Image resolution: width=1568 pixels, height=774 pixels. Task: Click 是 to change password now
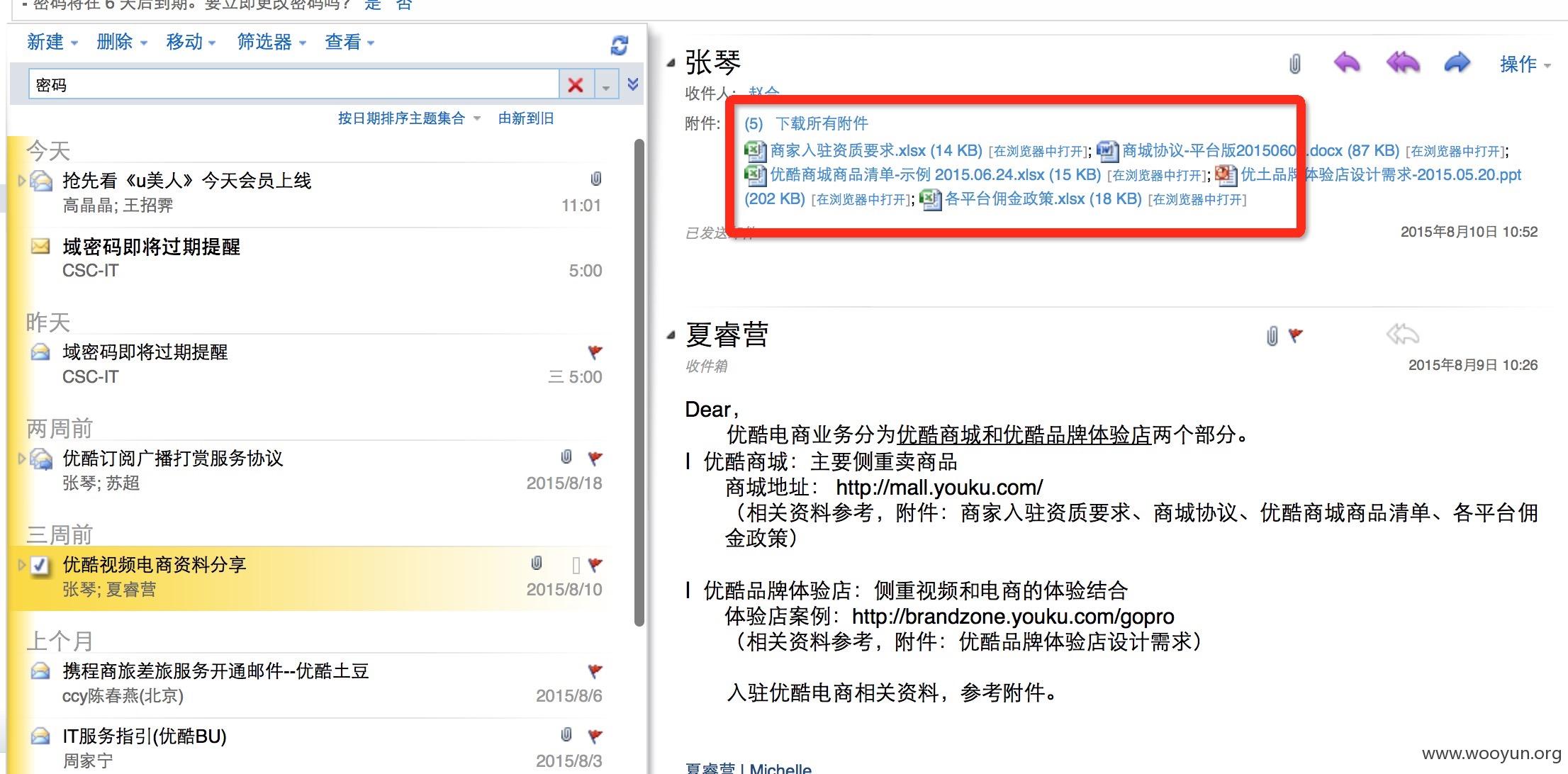[x=373, y=4]
